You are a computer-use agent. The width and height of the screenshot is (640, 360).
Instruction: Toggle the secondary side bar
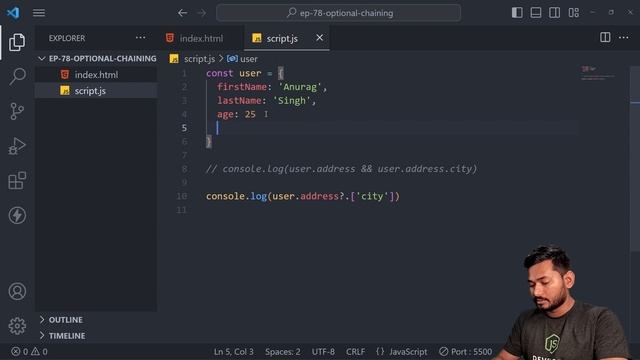(x=554, y=13)
